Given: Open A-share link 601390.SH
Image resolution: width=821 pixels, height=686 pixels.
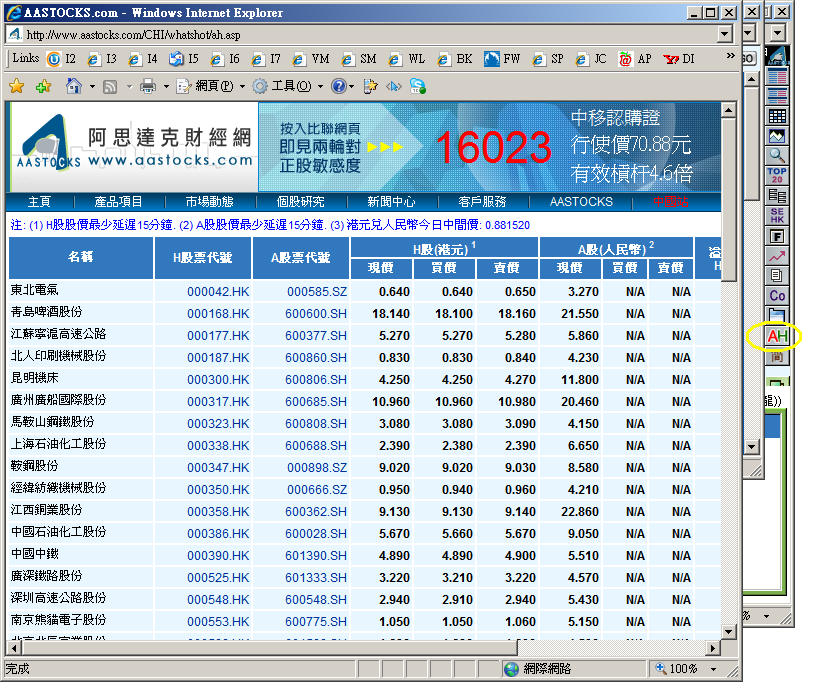Looking at the screenshot, I should (x=316, y=556).
